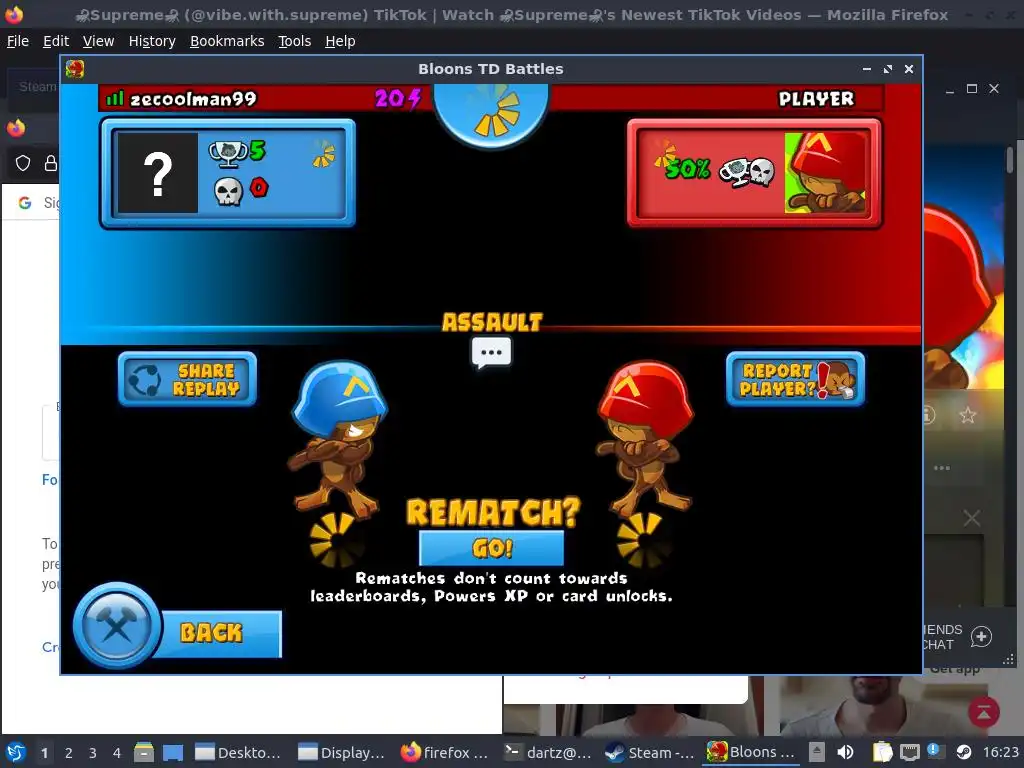Switch to the firefox taskbar window
The image size is (1024, 768).
(444, 753)
